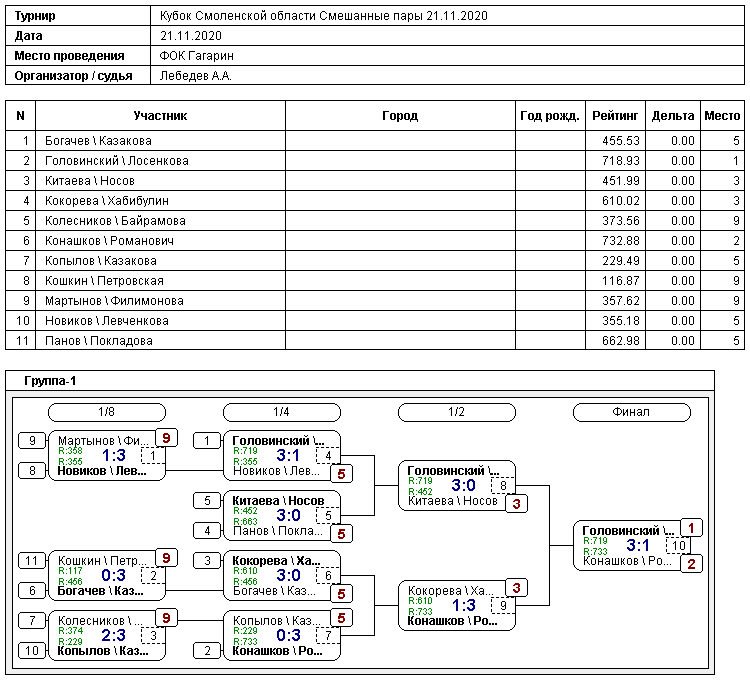Select the Место column header
750x680 pixels.
(x=722, y=116)
